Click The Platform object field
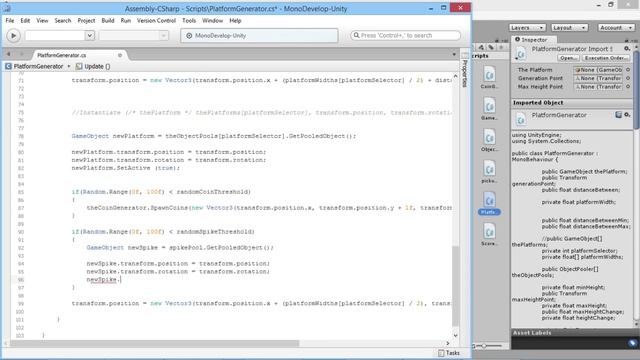 point(598,70)
